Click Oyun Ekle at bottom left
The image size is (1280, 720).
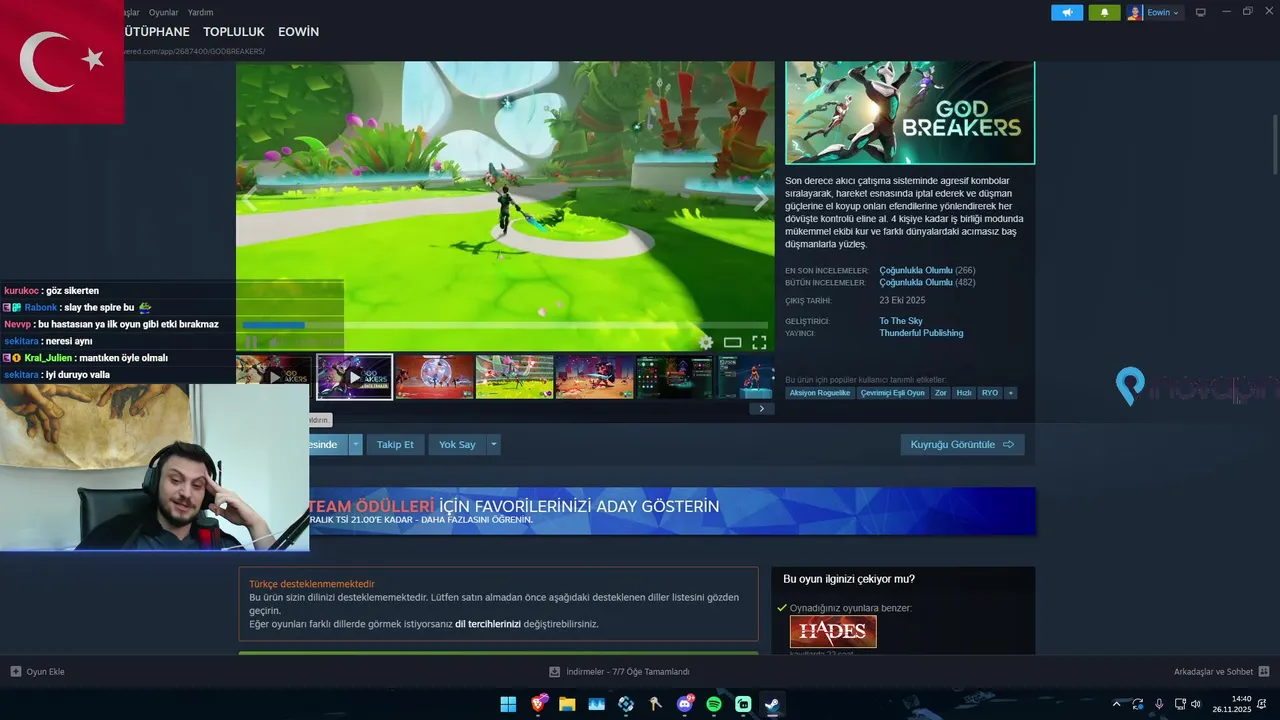click(38, 672)
